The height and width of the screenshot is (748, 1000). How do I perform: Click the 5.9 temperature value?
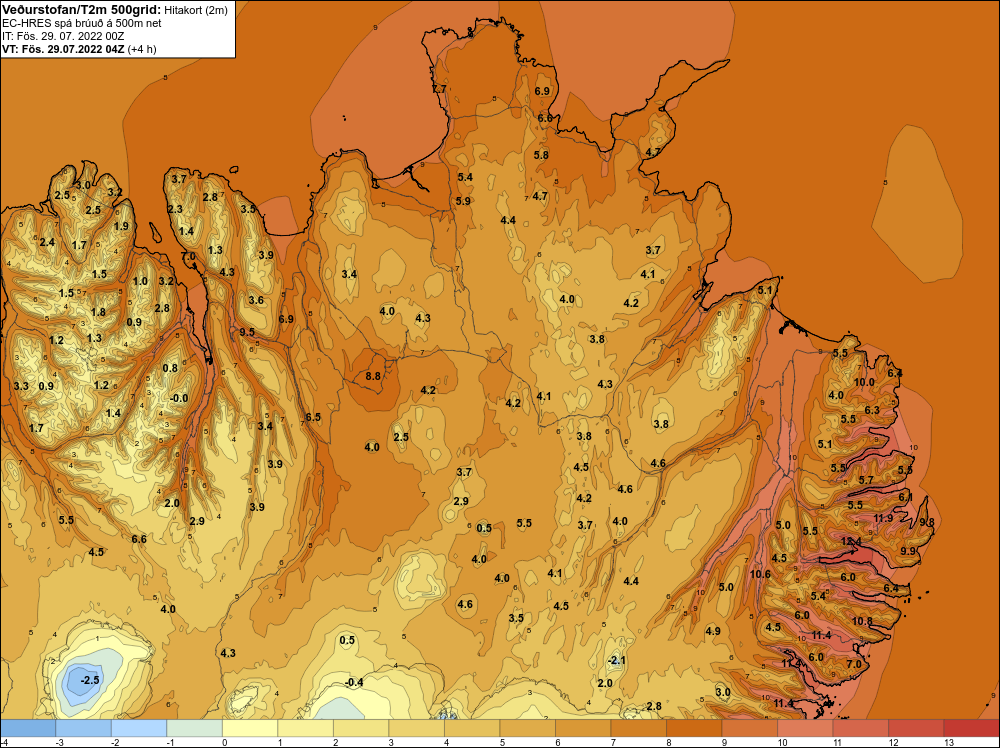tap(464, 201)
